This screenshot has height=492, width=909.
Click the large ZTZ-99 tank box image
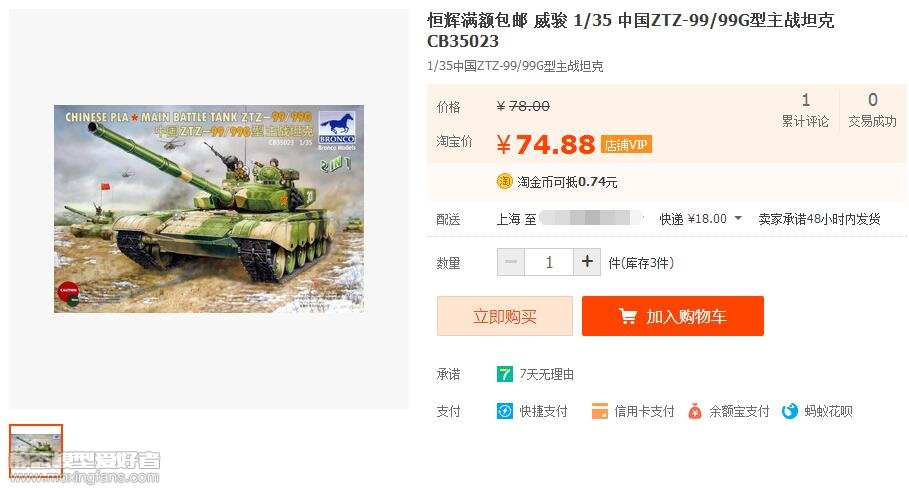[x=209, y=209]
